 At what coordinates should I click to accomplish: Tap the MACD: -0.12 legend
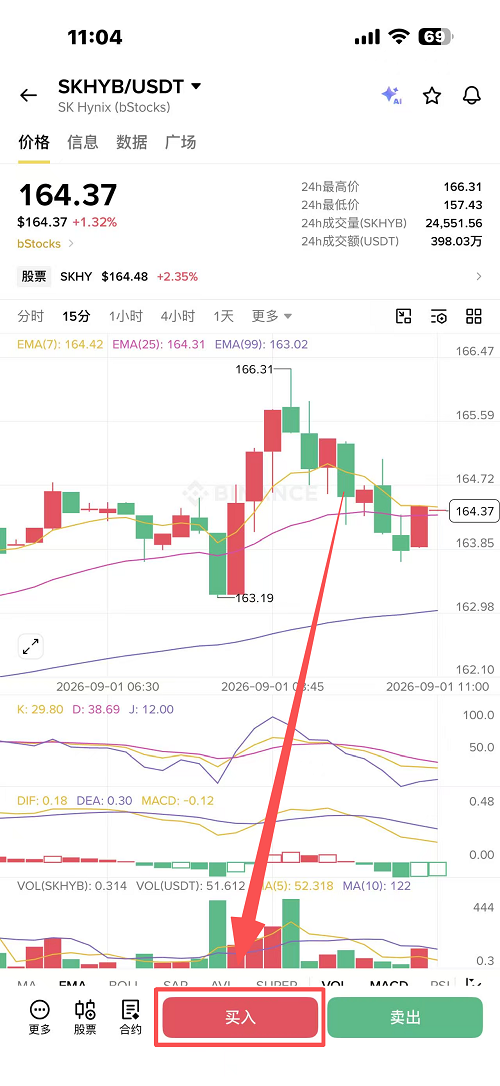177,801
